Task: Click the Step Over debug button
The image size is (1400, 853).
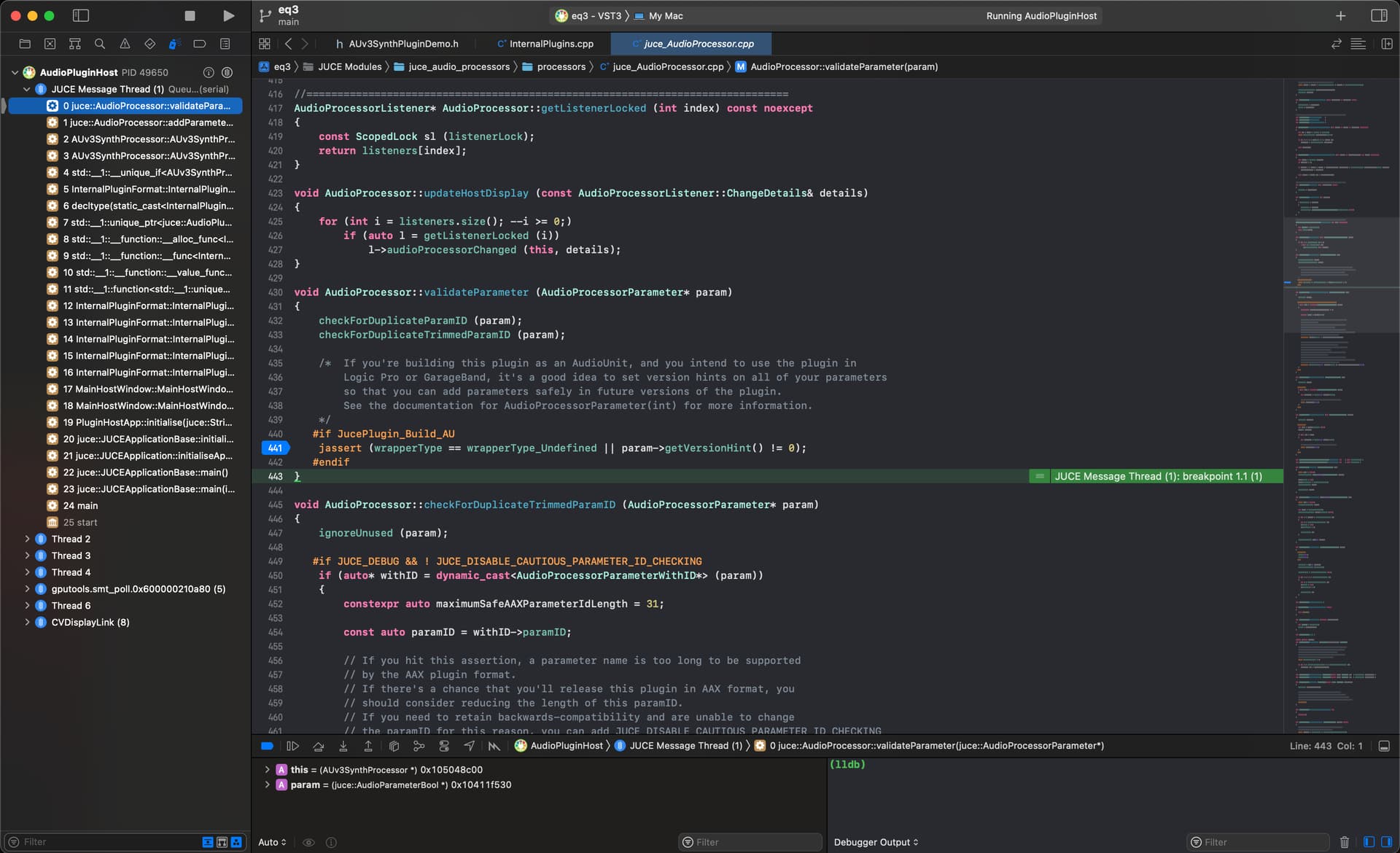Action: click(x=318, y=746)
